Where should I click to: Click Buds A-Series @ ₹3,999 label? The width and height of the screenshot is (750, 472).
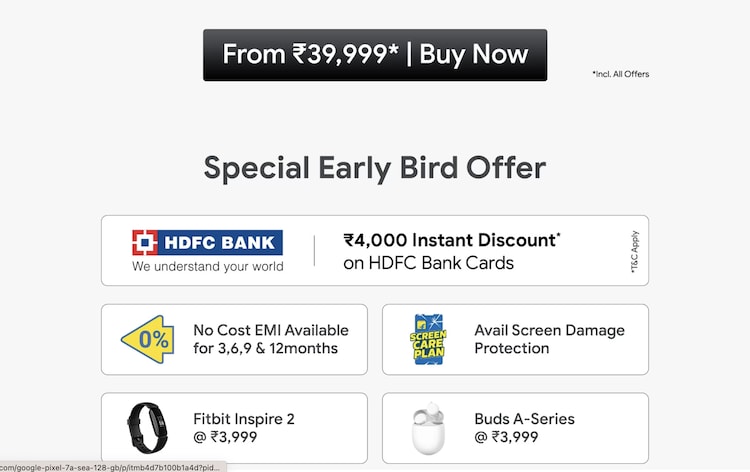(x=524, y=428)
